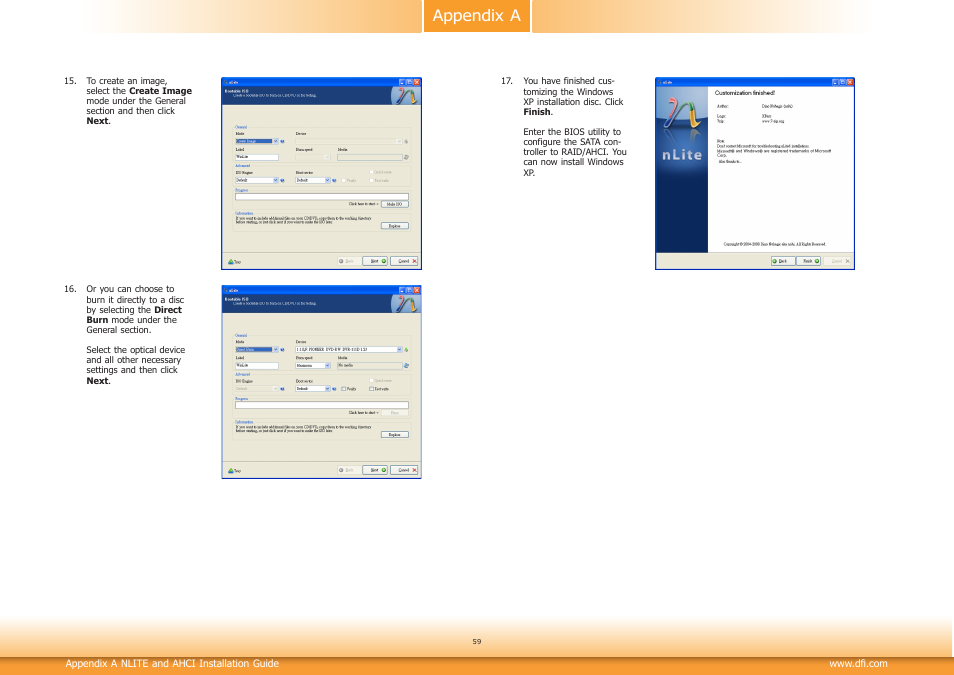Click greyed Cancel in Customization finished window
This screenshot has width=954, height=675.
click(x=838, y=261)
